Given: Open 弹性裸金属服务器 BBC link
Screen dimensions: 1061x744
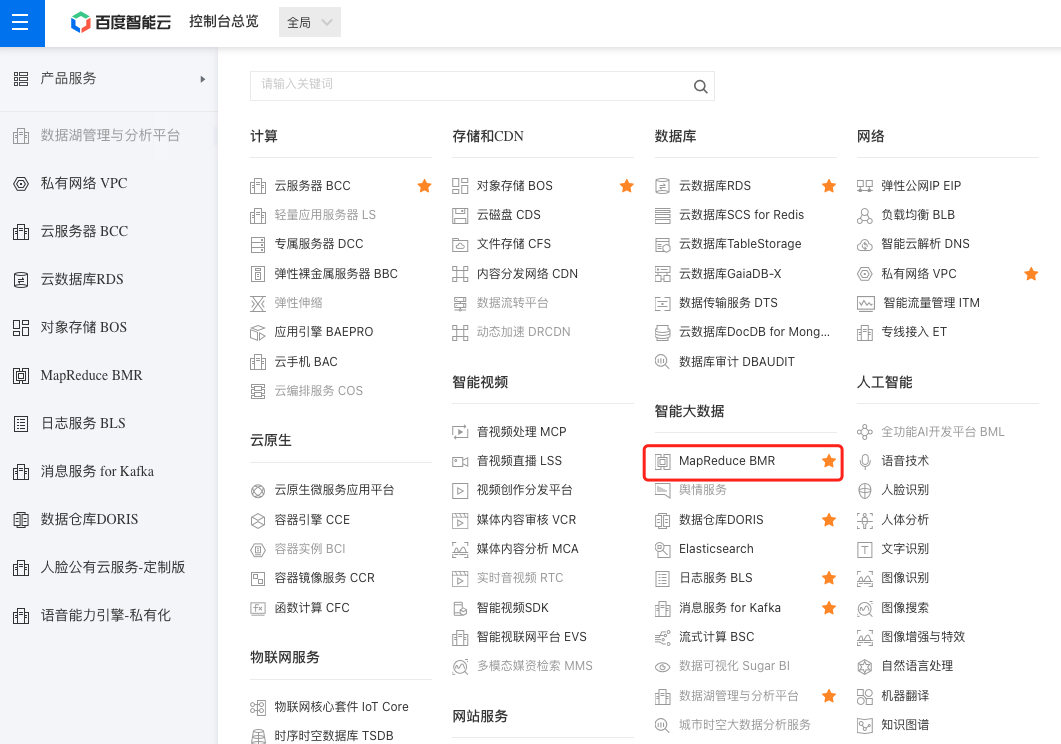Looking at the screenshot, I should [336, 273].
